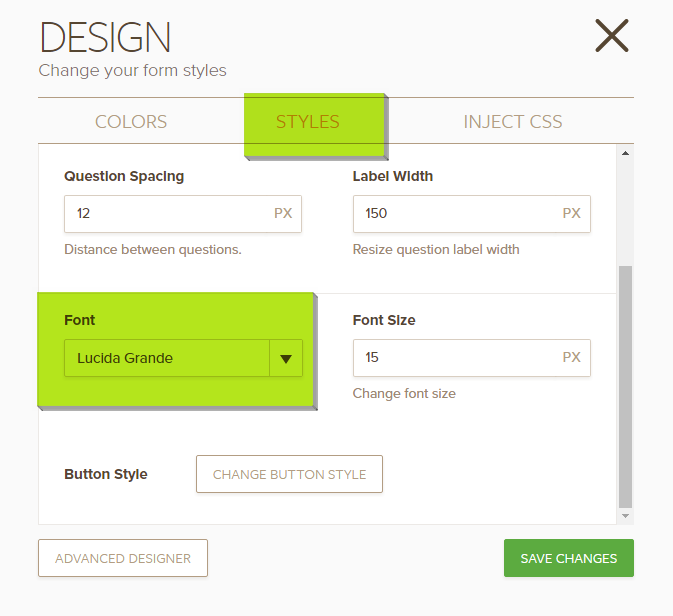The height and width of the screenshot is (616, 673).
Task: Expand the Font dropdown arrow
Action: [x=285, y=359]
